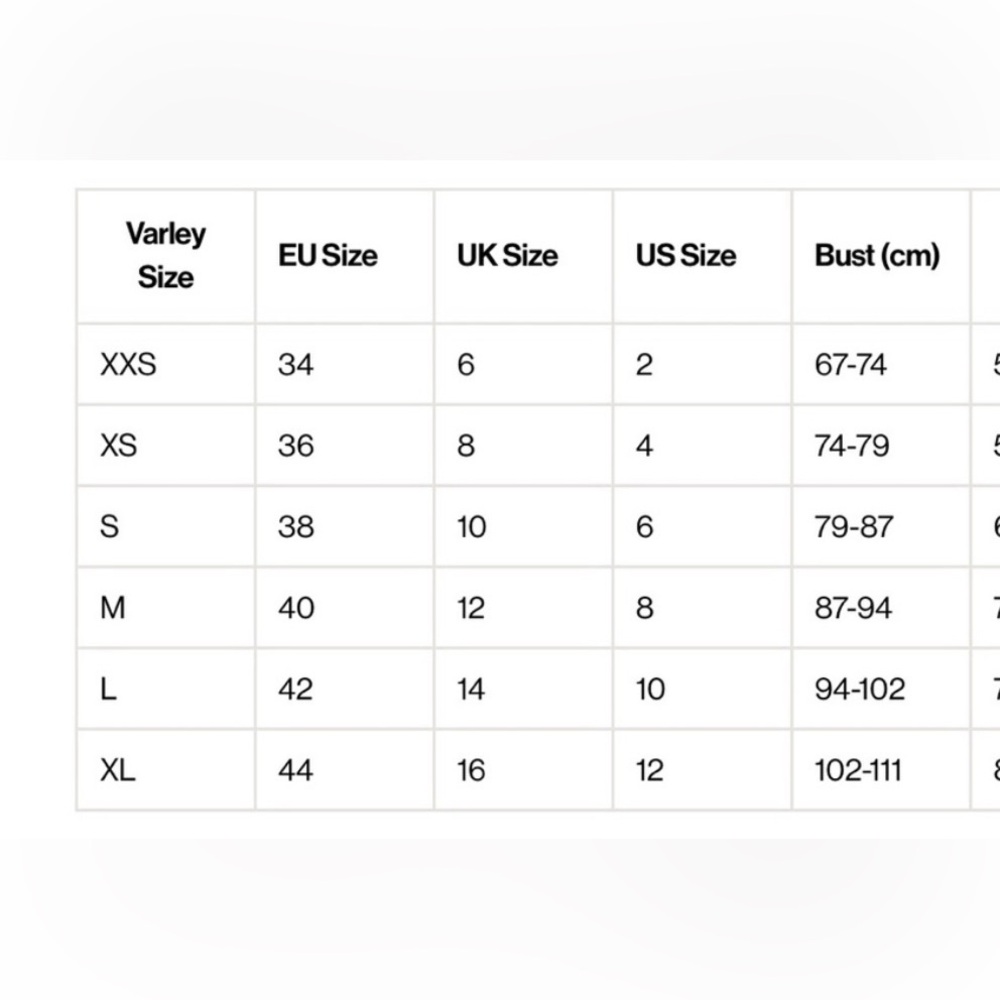Select the S size row label
This screenshot has height=1000, width=1000.
click(109, 527)
